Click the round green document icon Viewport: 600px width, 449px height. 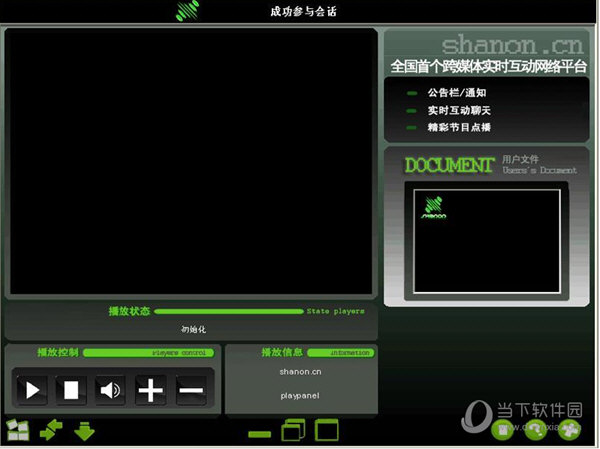502,430
